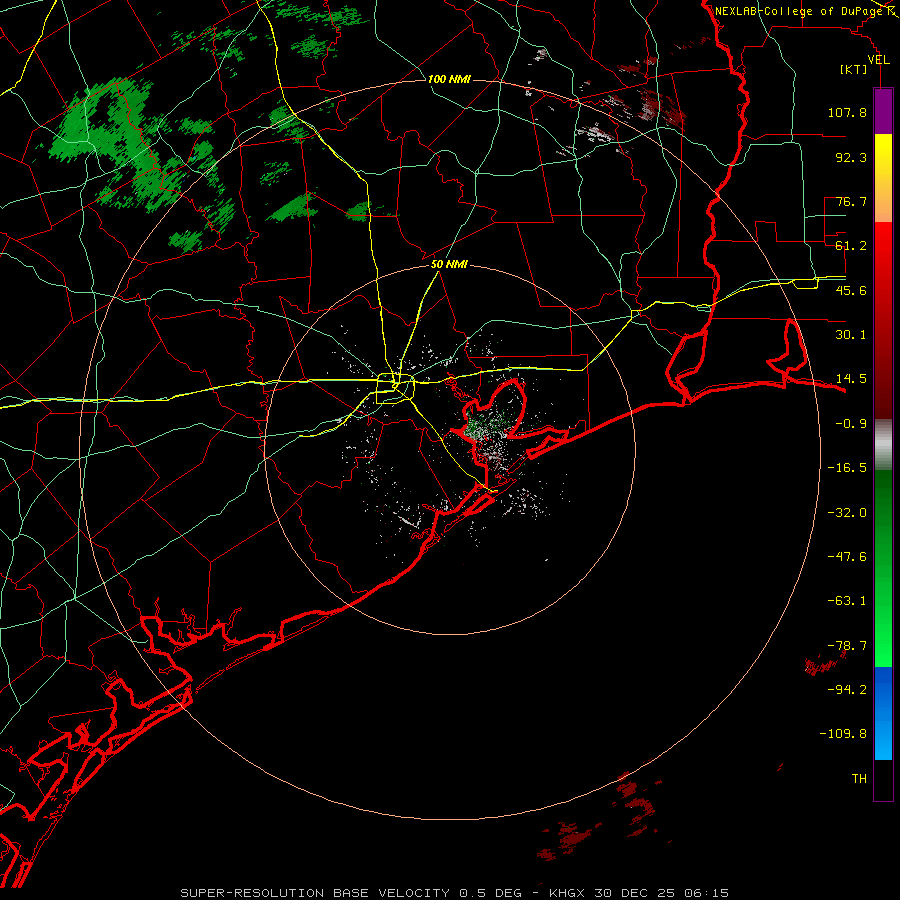900x900 pixels.
Task: Click the 92.3 velocity scale value
Action: tap(851, 157)
